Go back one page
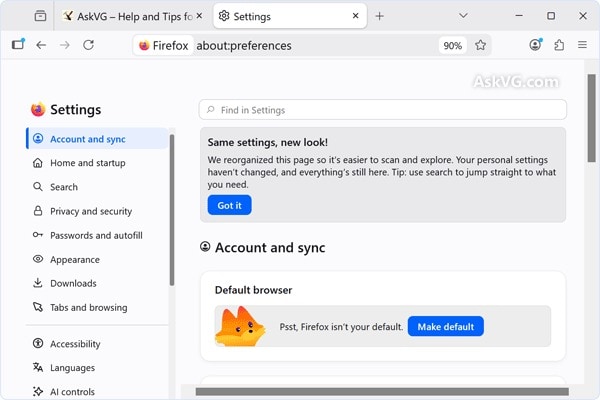Viewport: 600px width, 400px height. (x=41, y=45)
